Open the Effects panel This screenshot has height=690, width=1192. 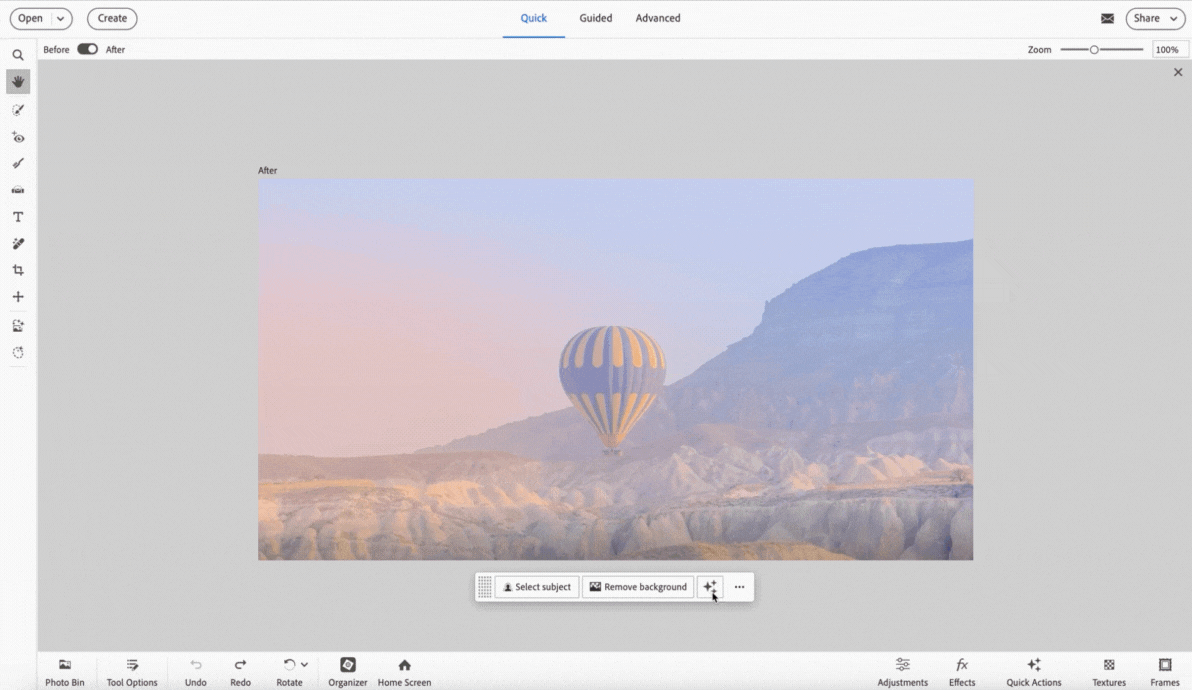[962, 671]
